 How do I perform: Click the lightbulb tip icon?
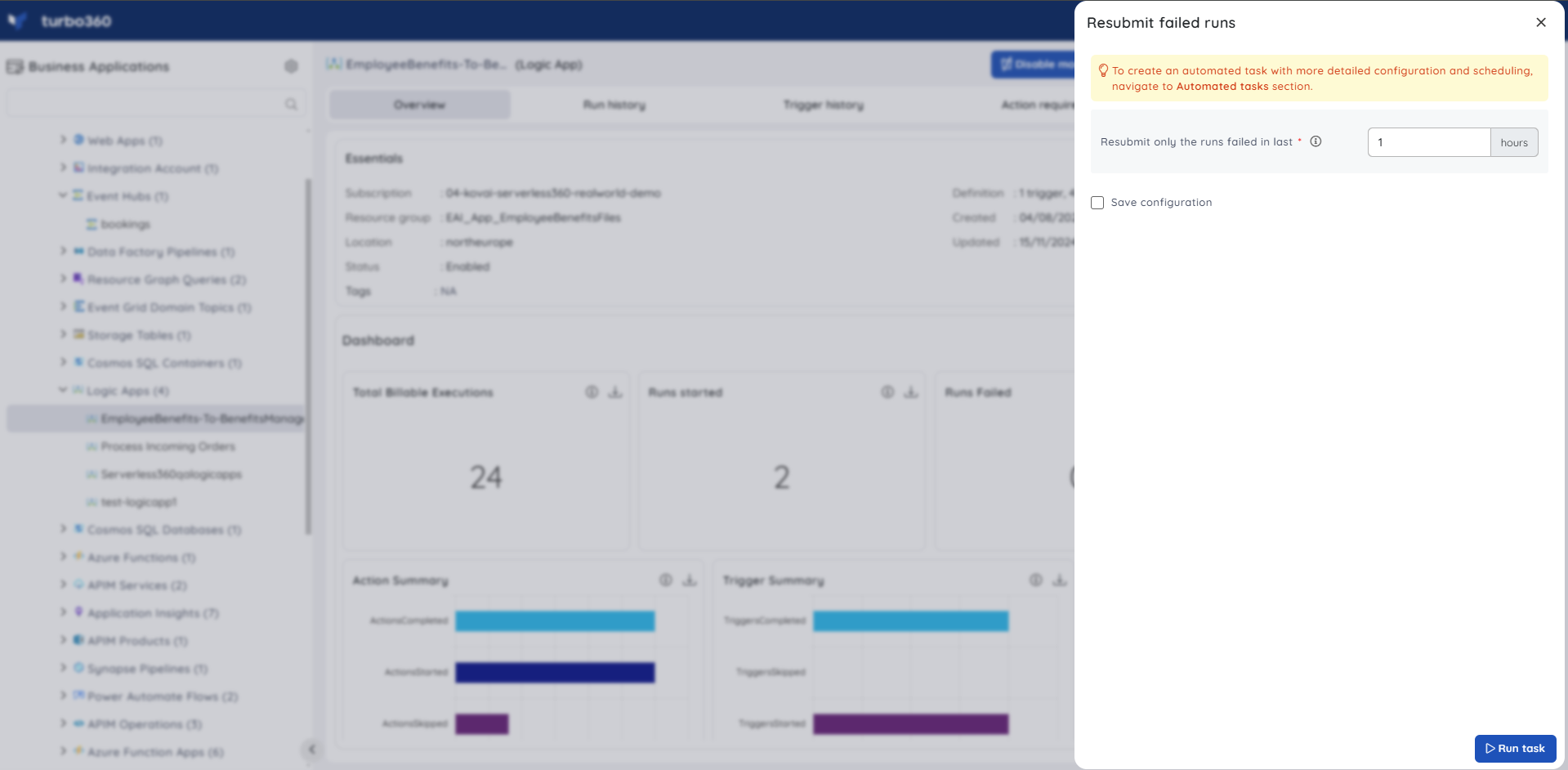[1103, 71]
